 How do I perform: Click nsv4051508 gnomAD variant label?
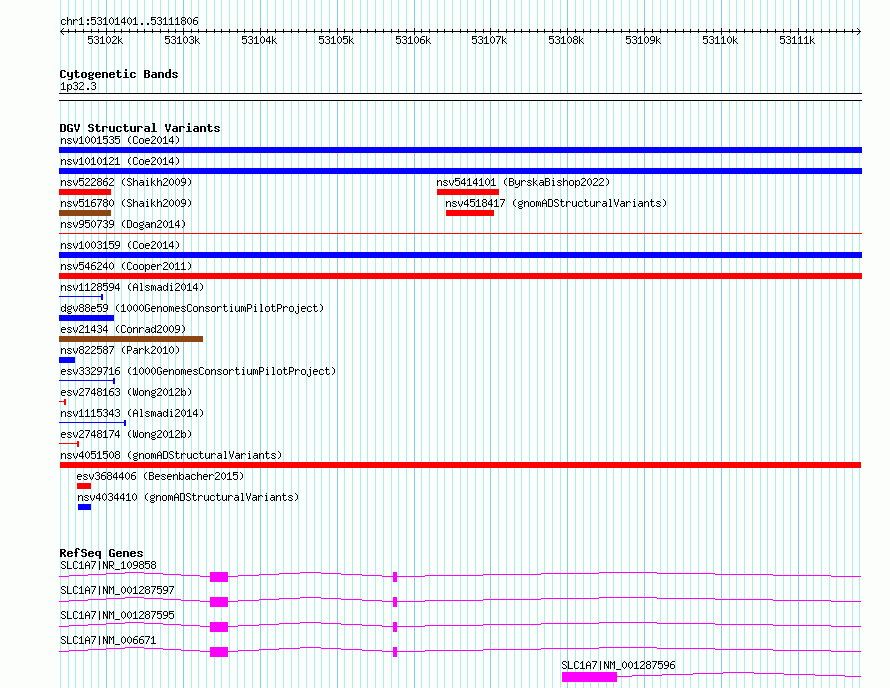point(171,455)
